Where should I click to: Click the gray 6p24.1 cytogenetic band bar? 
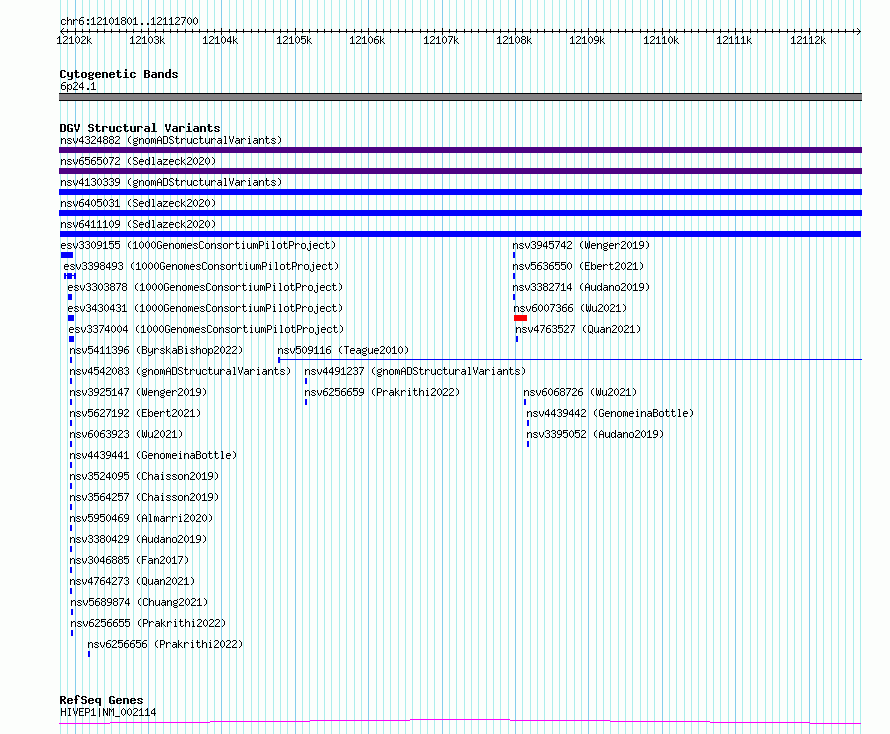point(460,97)
